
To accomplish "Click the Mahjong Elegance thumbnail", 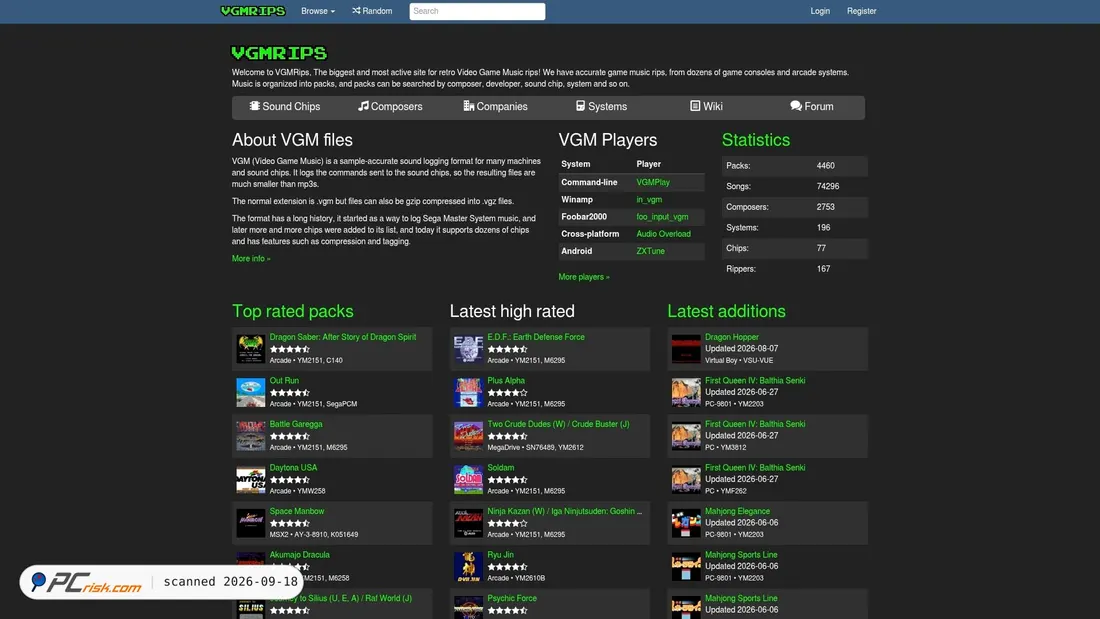I will pyautogui.click(x=685, y=523).
